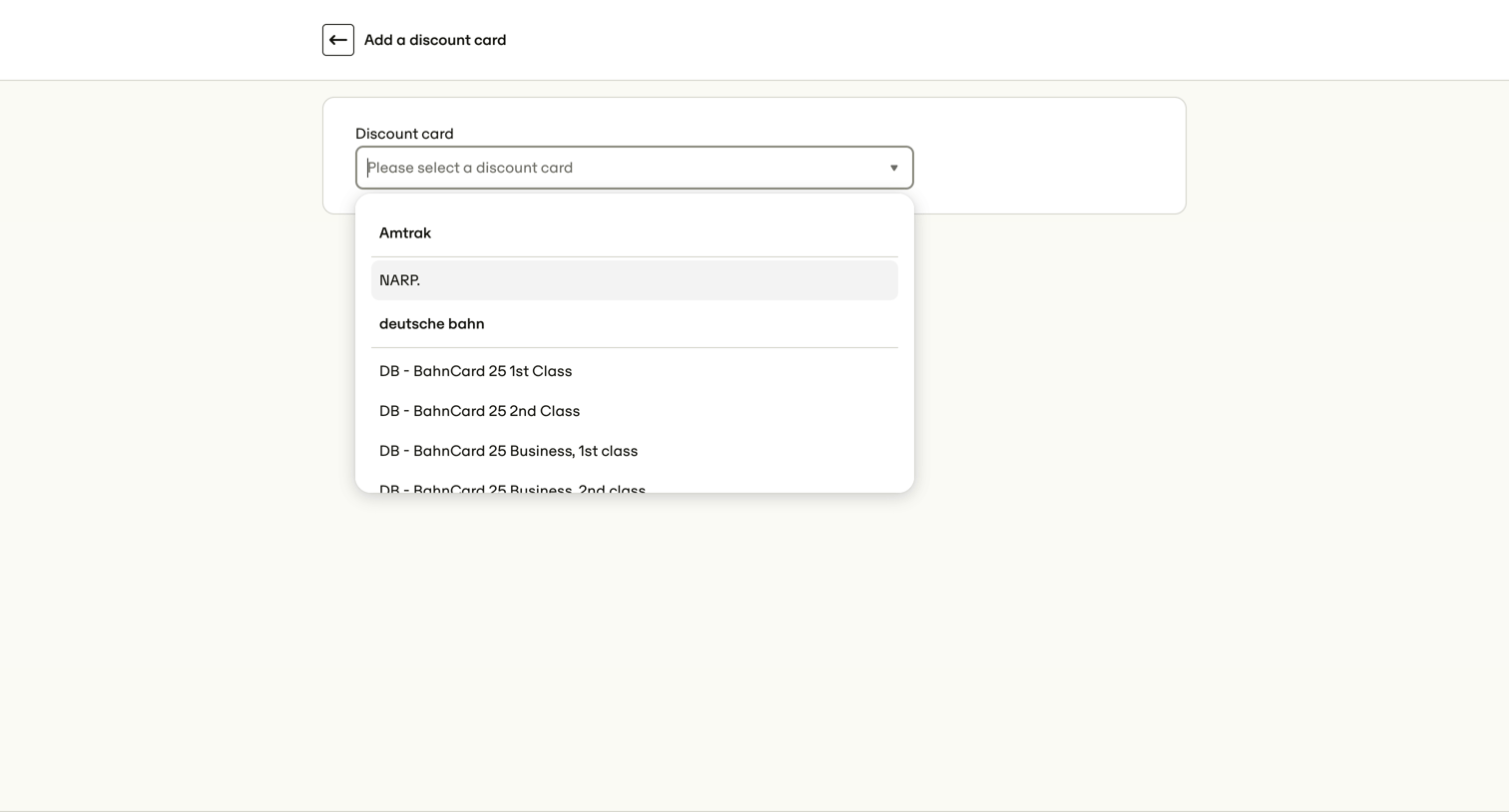
Task: Click the Add a discount card title
Action: (435, 40)
